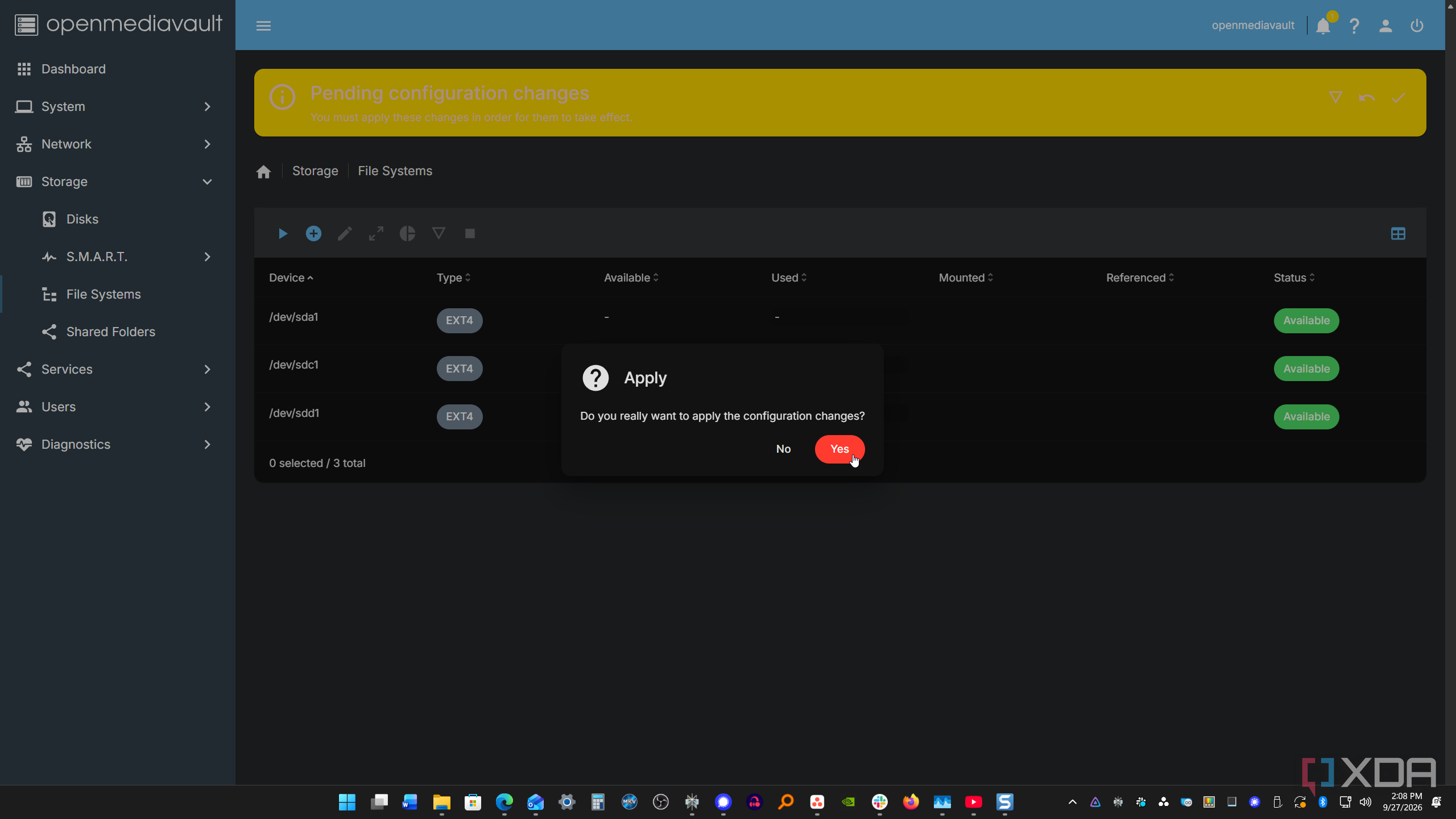Viewport: 1456px width, 819px height.
Task: Click the openmediavault hostname in header
Action: coord(1253,26)
